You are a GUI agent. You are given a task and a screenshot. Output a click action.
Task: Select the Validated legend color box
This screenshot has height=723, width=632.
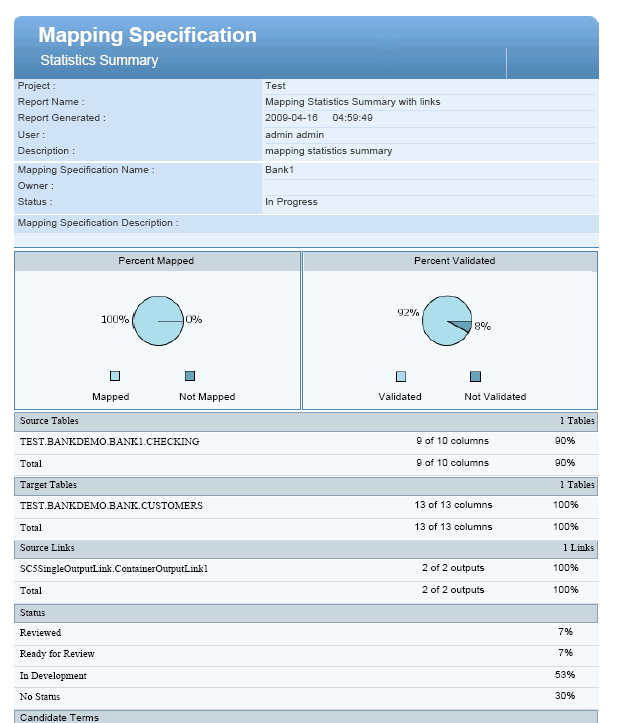pyautogui.click(x=401, y=376)
